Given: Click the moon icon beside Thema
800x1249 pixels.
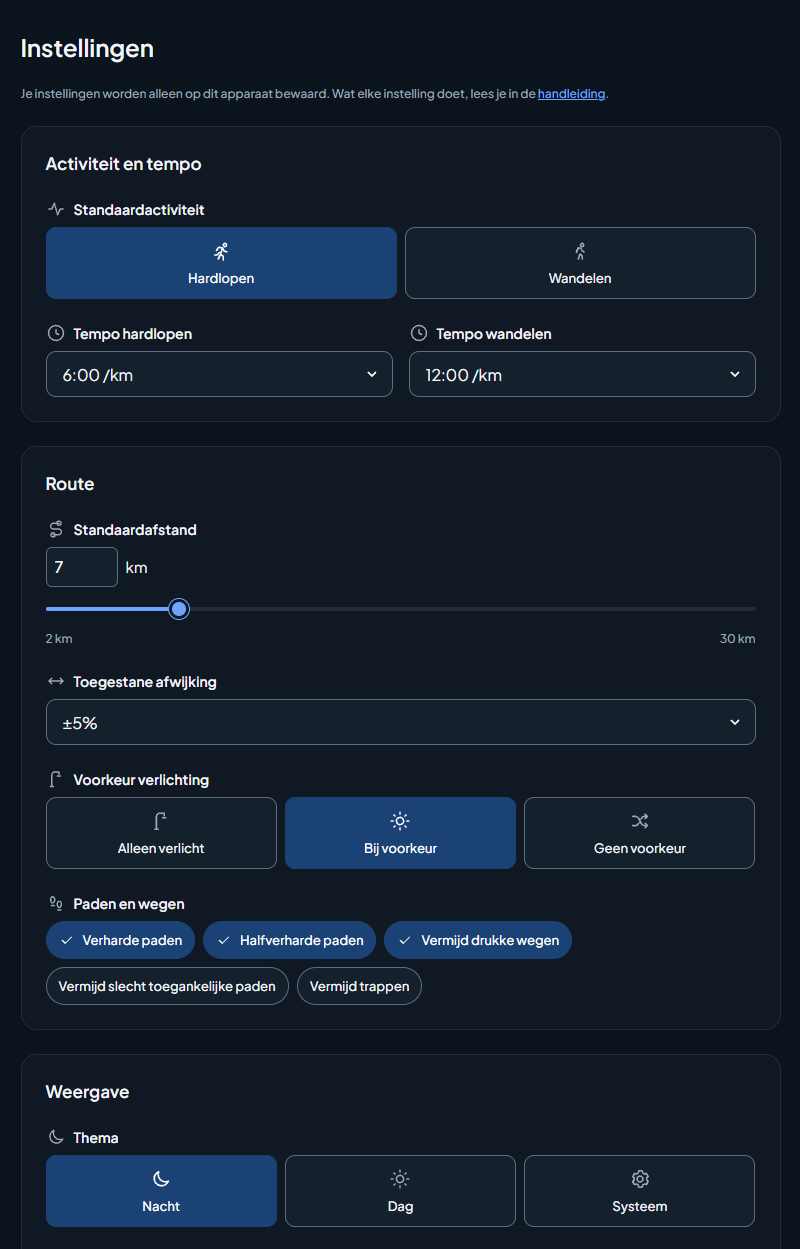Looking at the screenshot, I should (x=56, y=1138).
